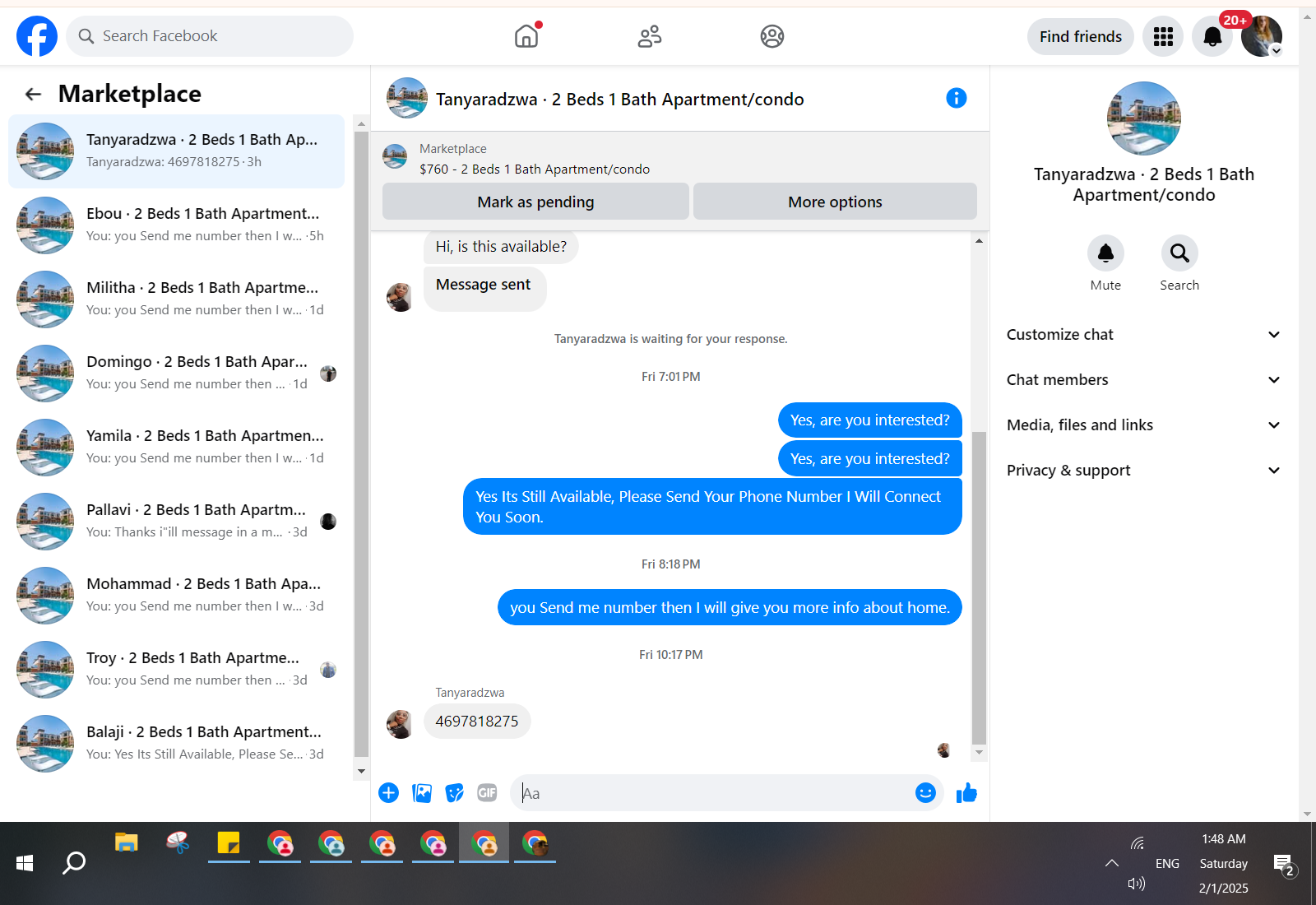Open the Troy conversation

pos(177,670)
